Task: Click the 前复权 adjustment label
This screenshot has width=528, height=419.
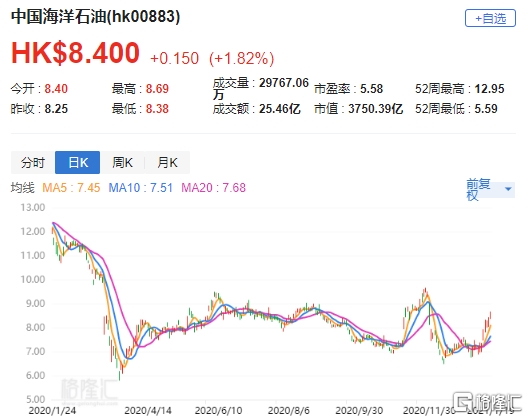Action: pyautogui.click(x=478, y=190)
